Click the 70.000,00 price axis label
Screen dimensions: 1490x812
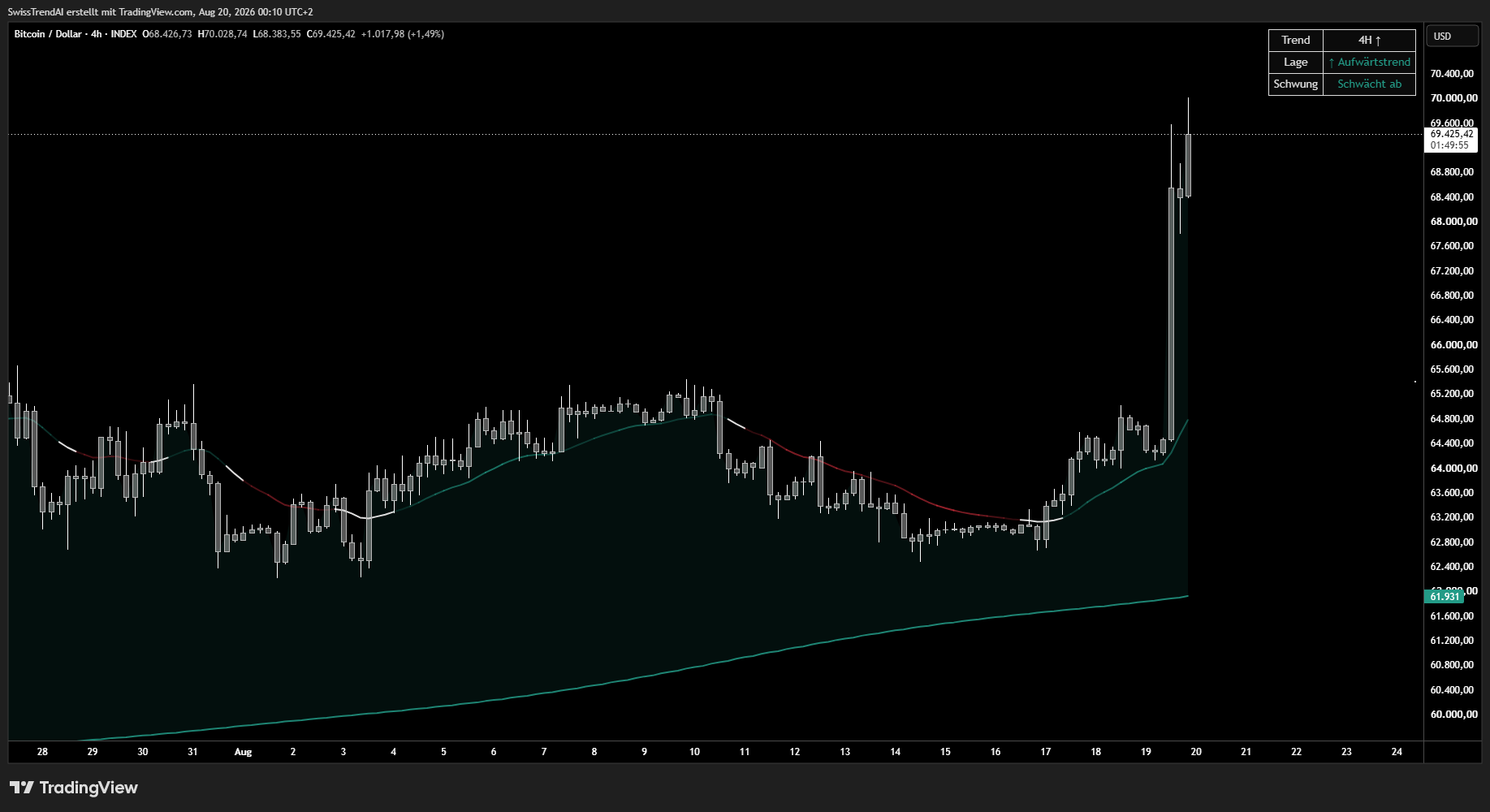1453,98
